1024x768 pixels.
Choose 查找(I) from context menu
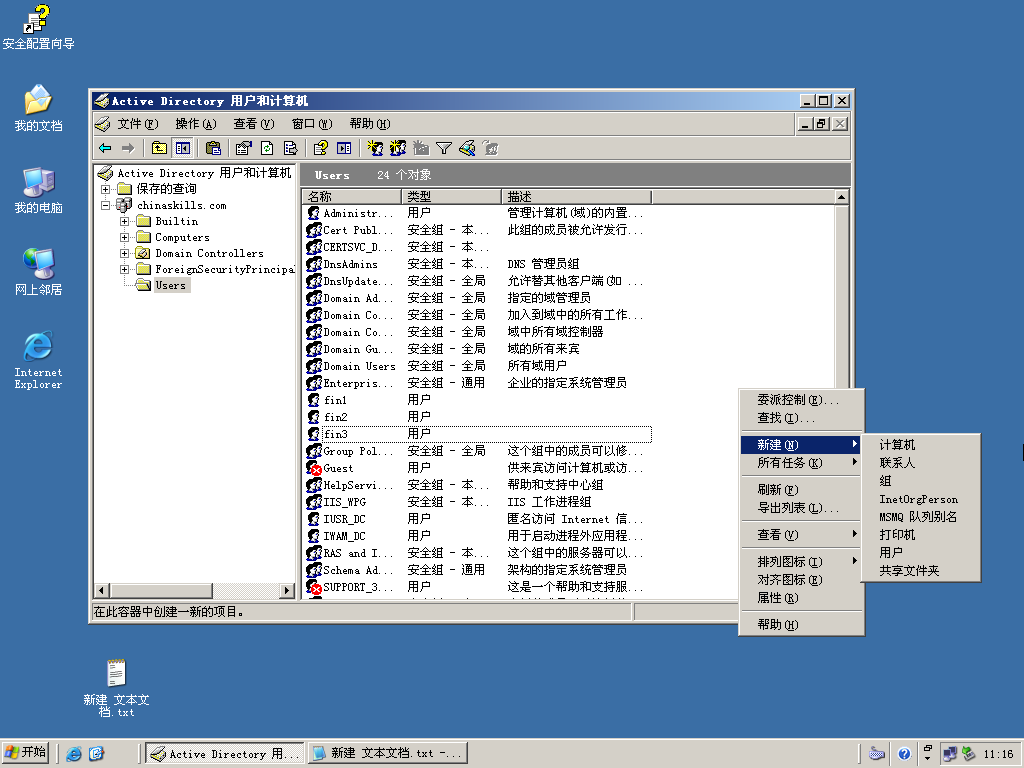[801, 418]
